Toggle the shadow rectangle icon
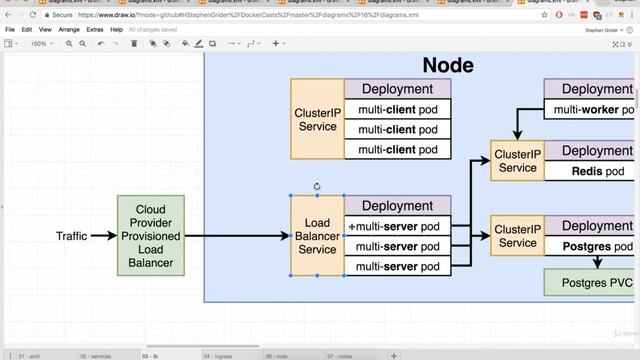This screenshot has width=640, height=360. coord(212,43)
